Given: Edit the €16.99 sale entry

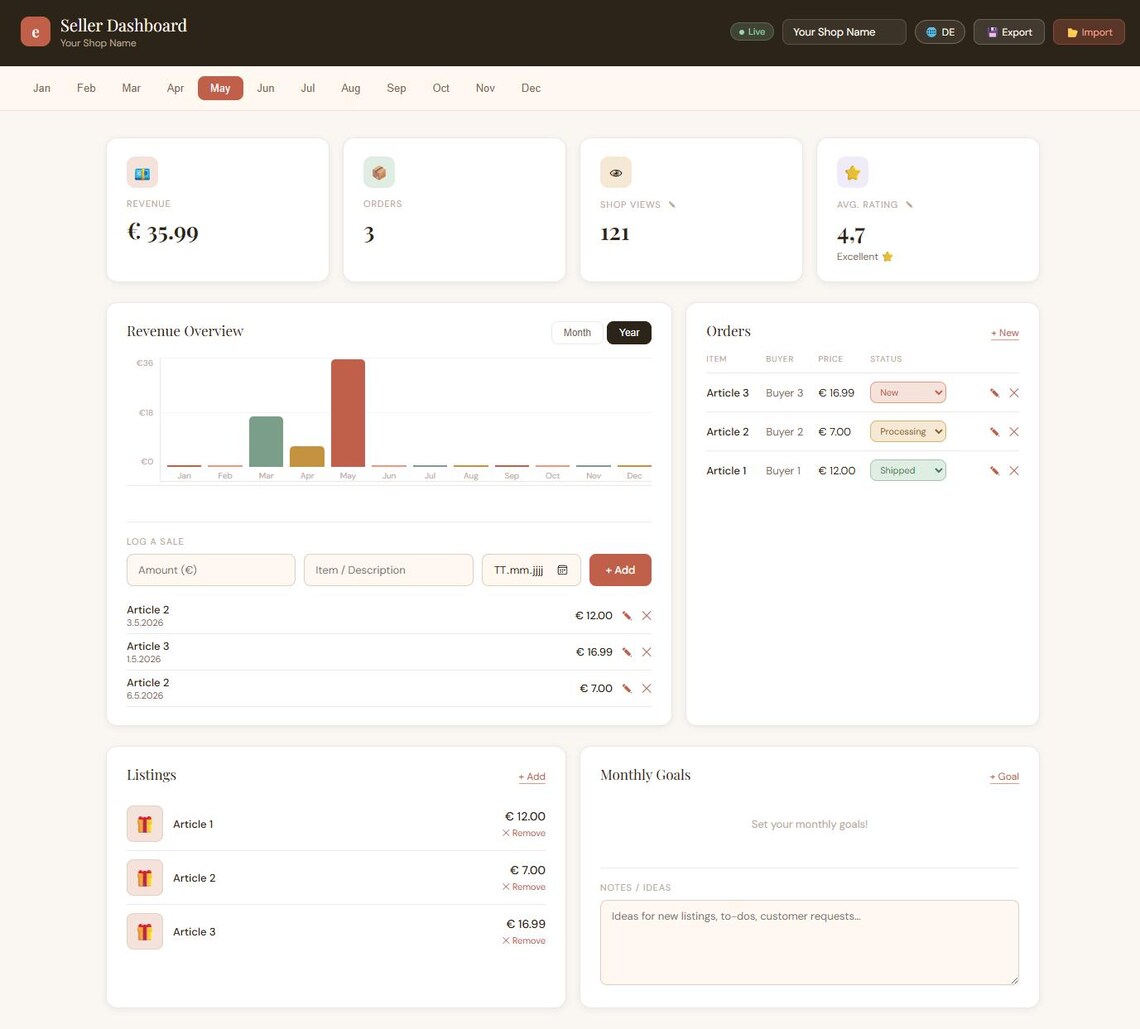Looking at the screenshot, I should pos(627,652).
